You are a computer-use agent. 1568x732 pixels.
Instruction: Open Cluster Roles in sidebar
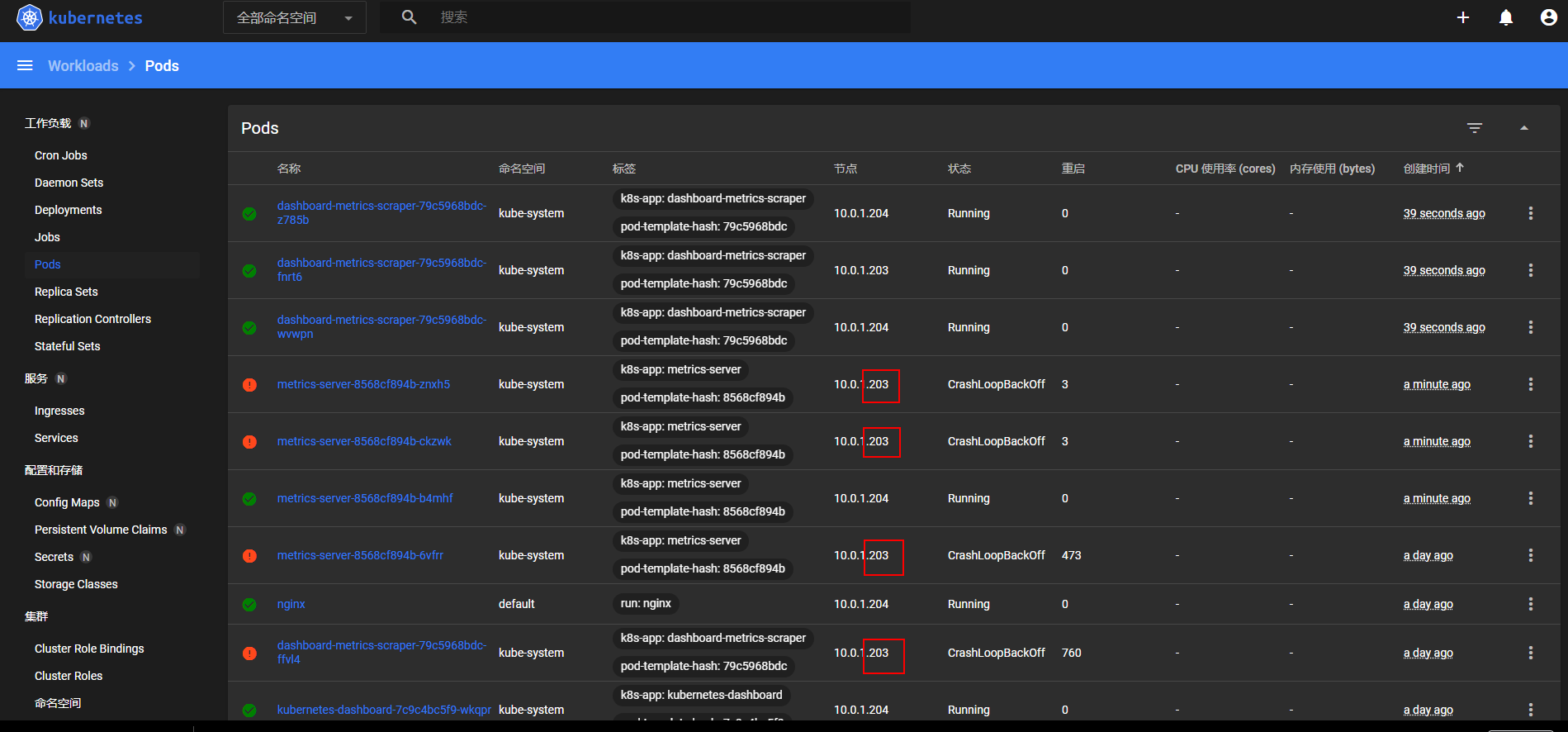(x=69, y=676)
